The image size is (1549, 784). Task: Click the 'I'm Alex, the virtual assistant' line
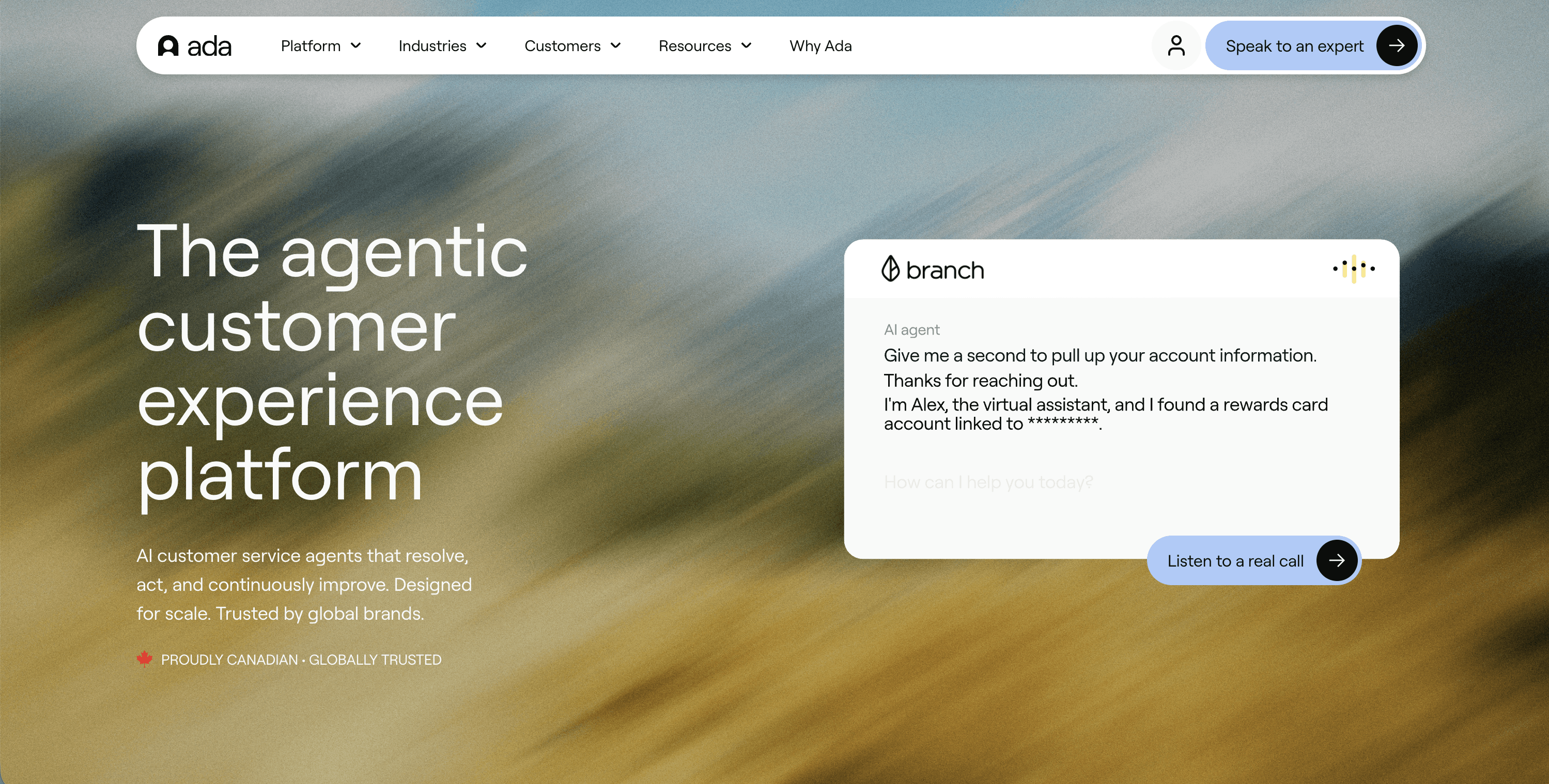(1106, 414)
